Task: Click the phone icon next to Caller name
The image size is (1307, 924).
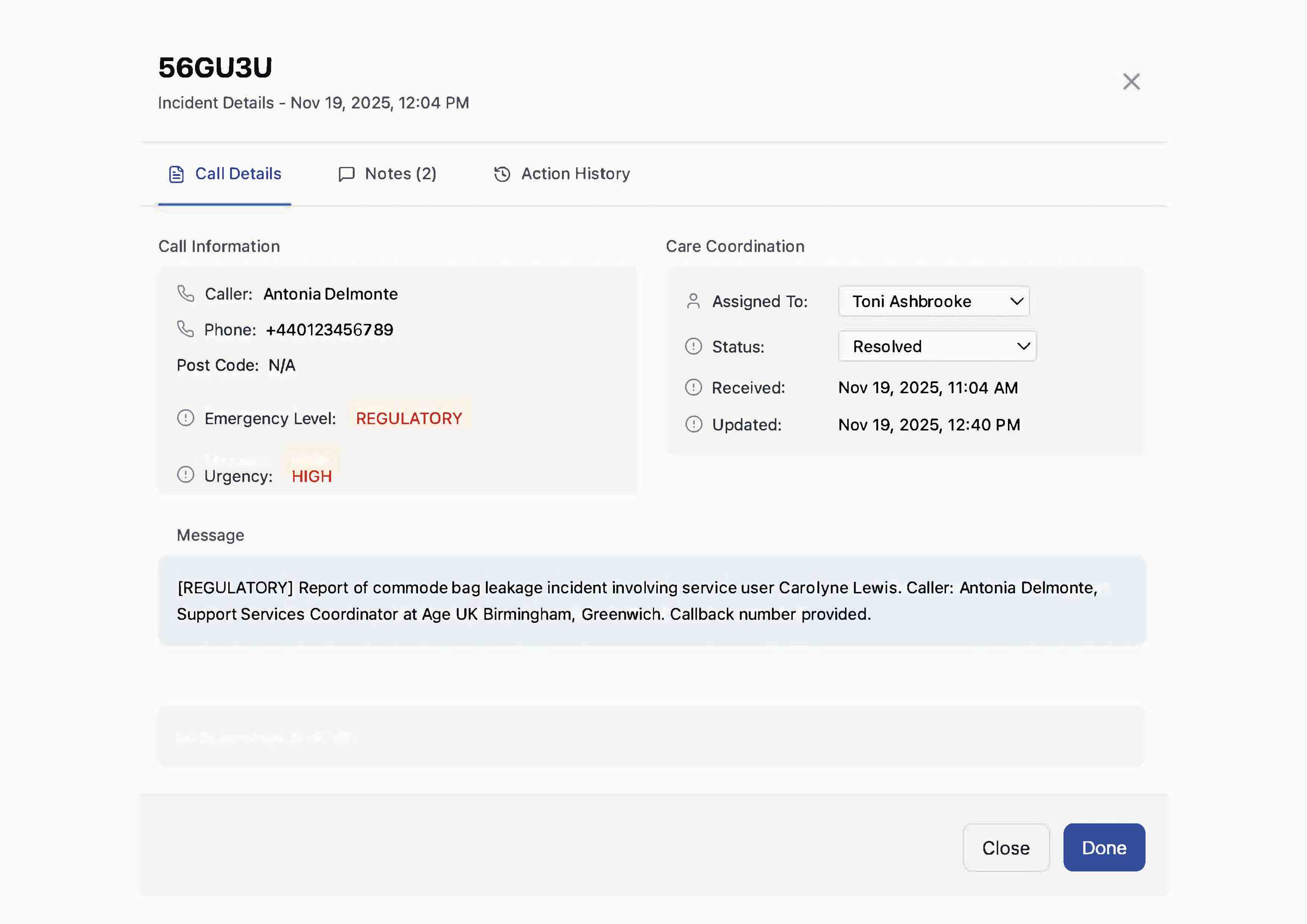Action: tap(186, 294)
